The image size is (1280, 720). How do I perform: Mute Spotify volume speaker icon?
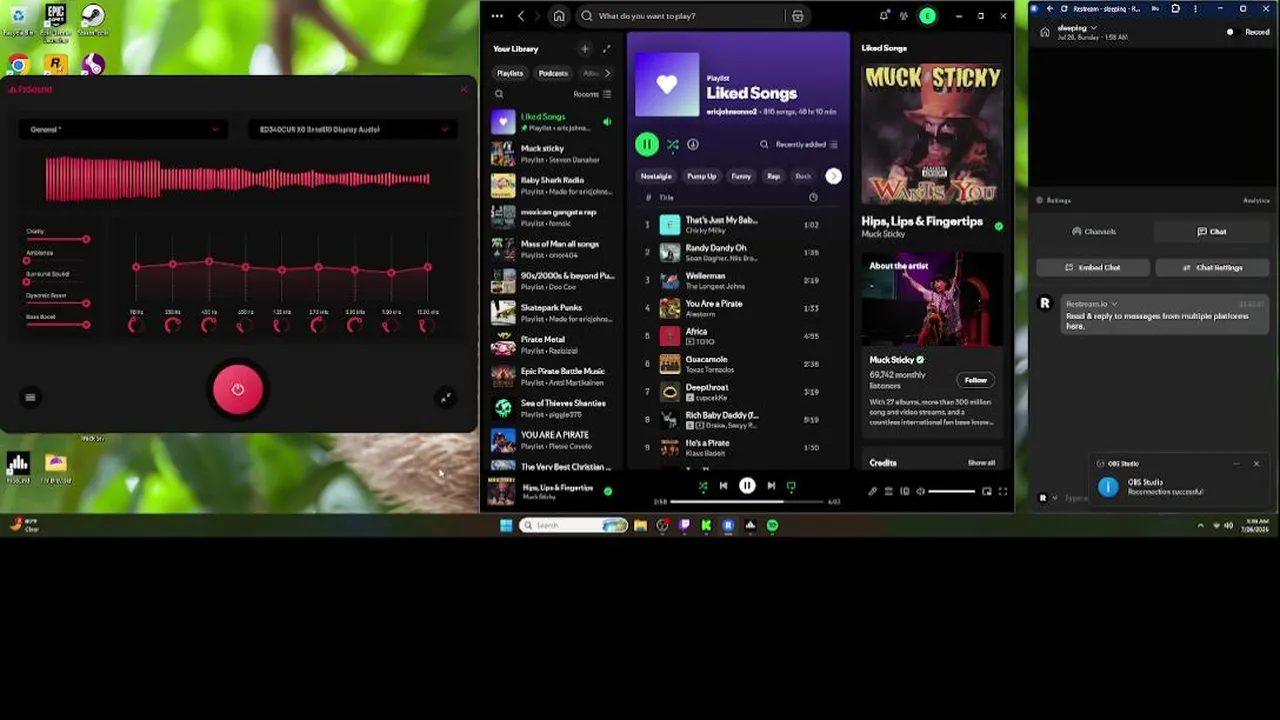click(x=920, y=491)
